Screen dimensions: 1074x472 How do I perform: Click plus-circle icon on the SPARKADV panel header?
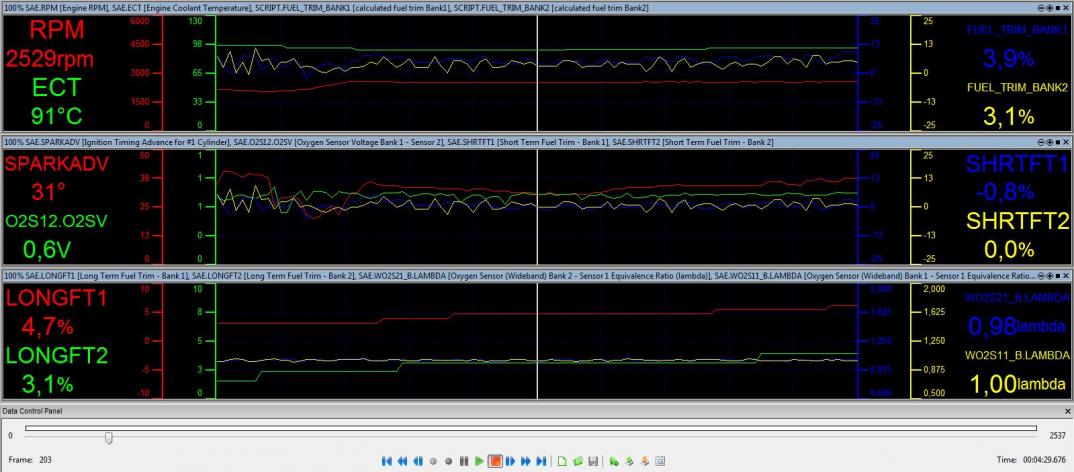pyautogui.click(x=1049, y=142)
